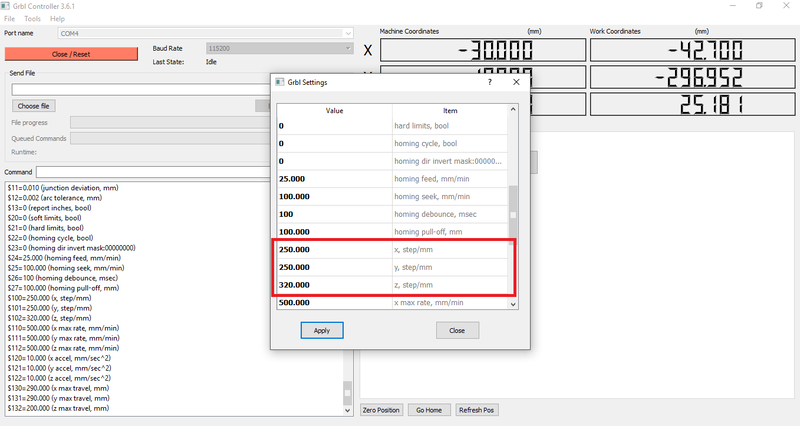Click work coordinate display -296.952
Image resolution: width=800 pixels, height=426 pixels.
pyautogui.click(x=692, y=78)
